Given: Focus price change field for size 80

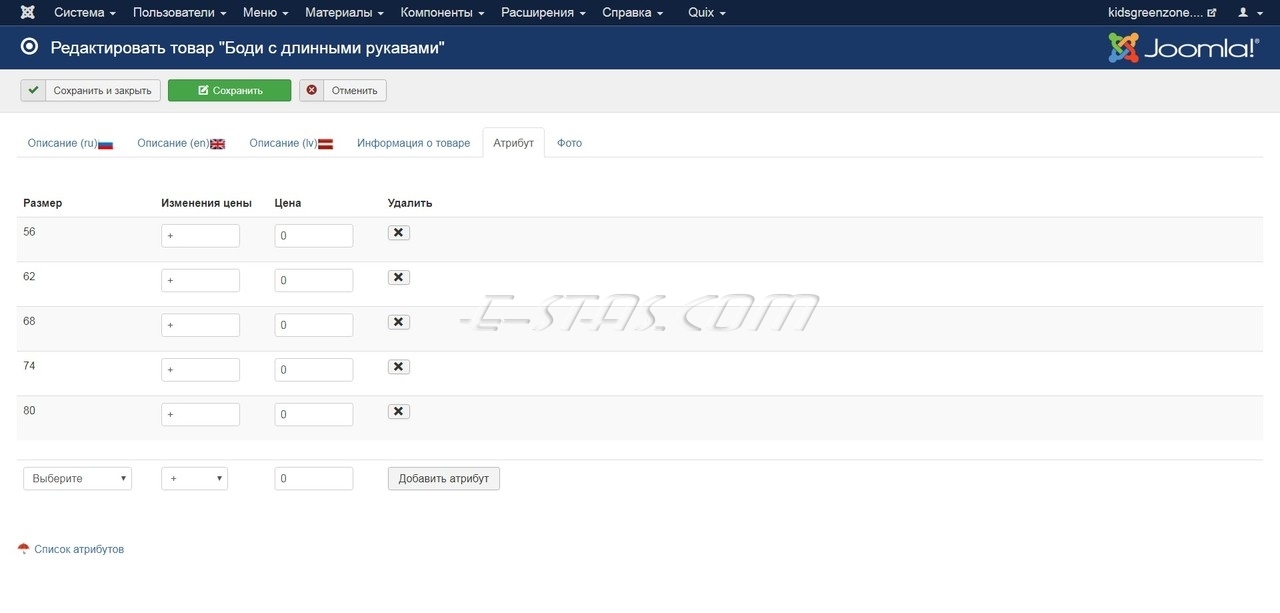Looking at the screenshot, I should [x=200, y=414].
